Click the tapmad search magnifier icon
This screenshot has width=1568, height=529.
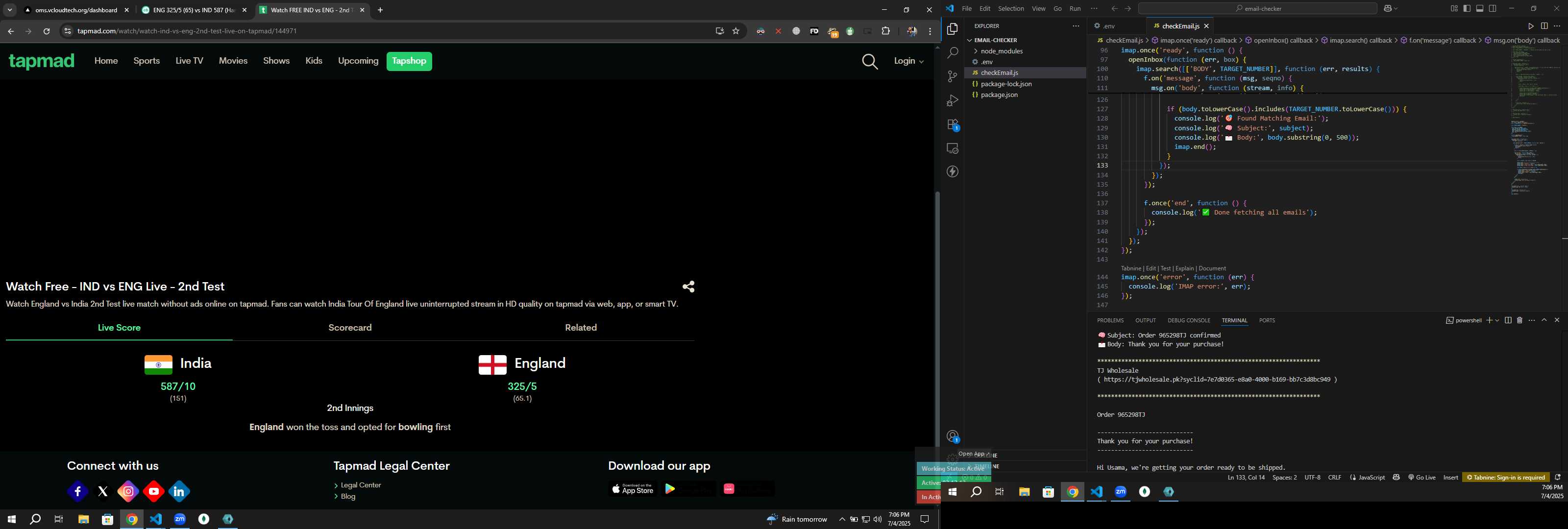pyautogui.click(x=870, y=62)
